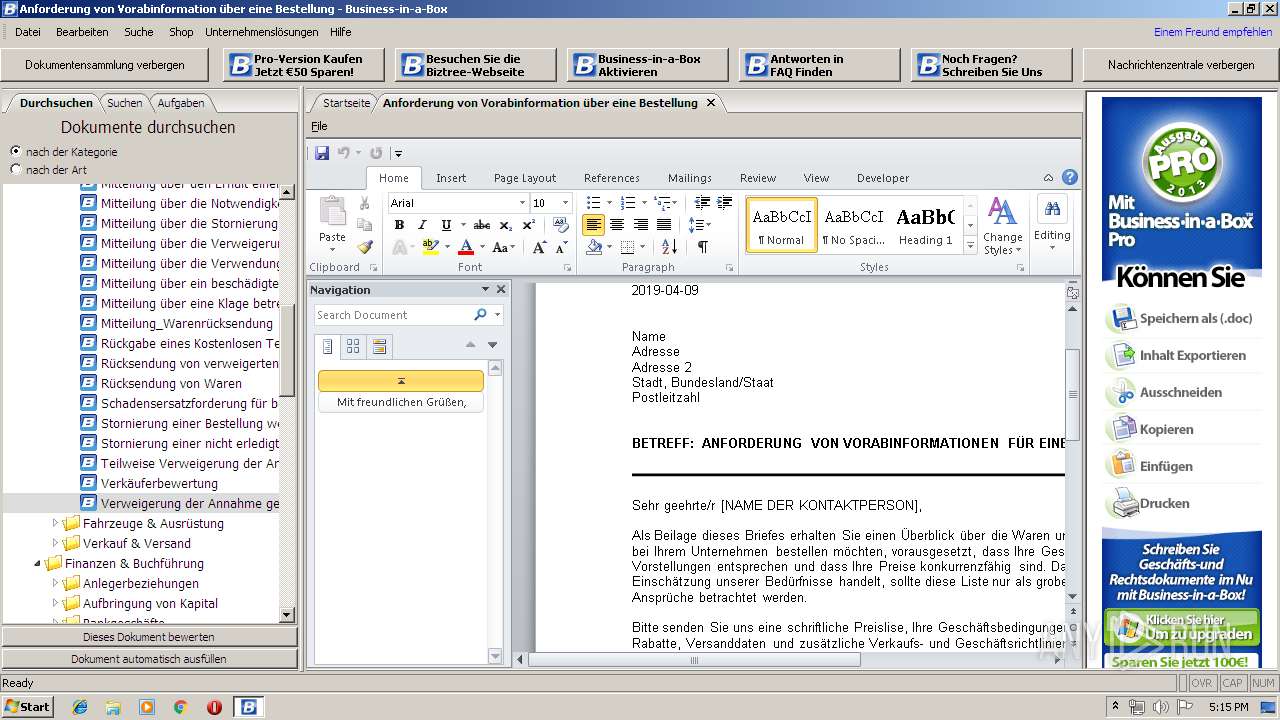Open the Change Styles menu
The height and width of the screenshot is (720, 1280).
[1002, 226]
